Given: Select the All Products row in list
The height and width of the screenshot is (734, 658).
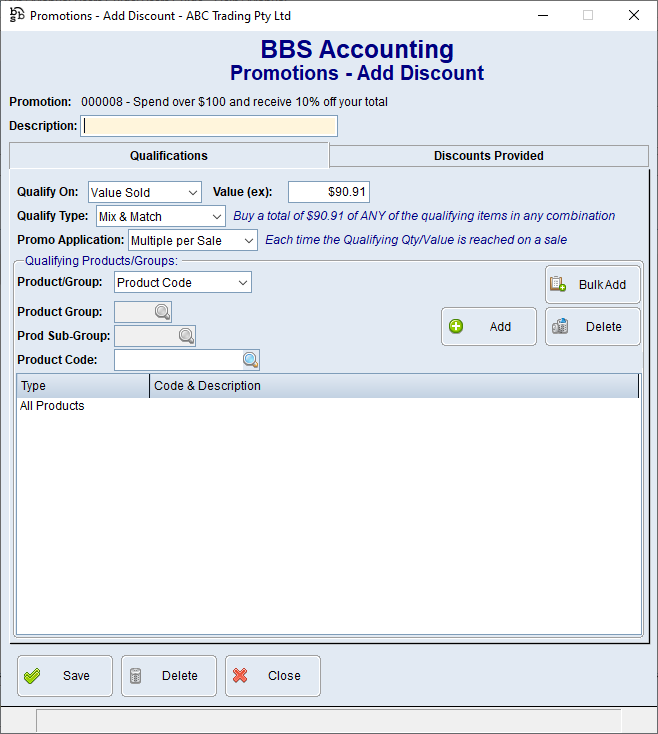Looking at the screenshot, I should point(52,406).
